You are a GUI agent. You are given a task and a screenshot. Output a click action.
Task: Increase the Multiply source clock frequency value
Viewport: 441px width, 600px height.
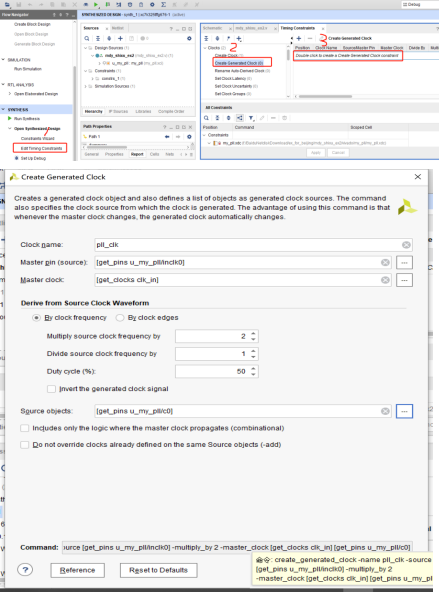coord(253,334)
